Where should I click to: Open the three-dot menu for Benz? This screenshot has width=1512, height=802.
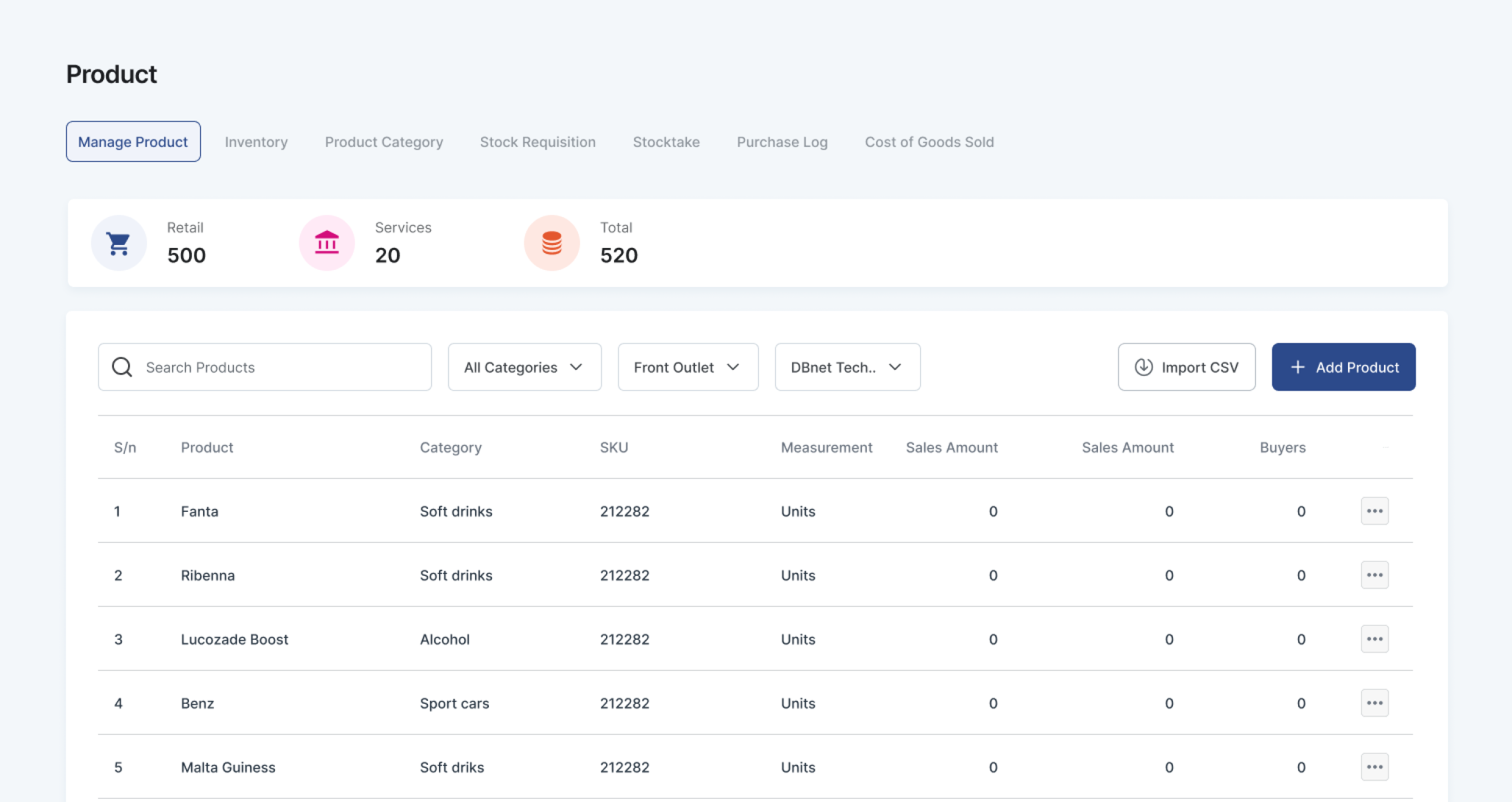click(x=1374, y=703)
